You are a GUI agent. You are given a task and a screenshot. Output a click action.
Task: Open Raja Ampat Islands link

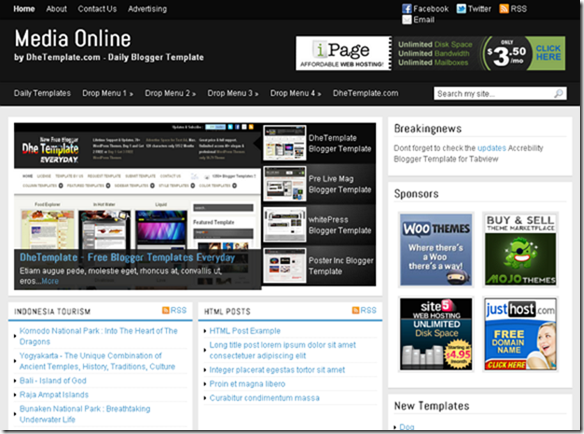click(x=54, y=395)
